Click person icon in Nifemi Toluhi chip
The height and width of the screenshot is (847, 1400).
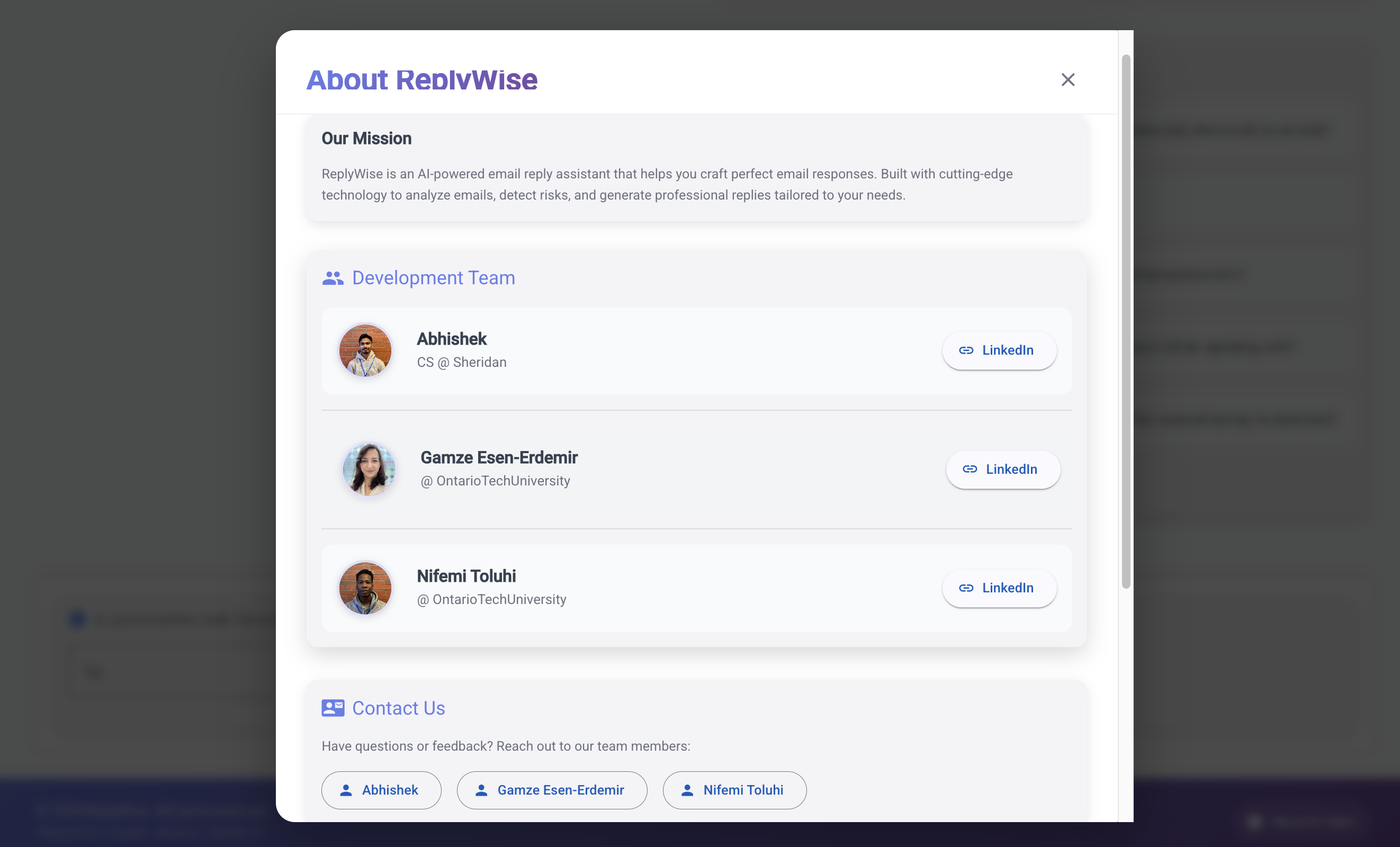click(687, 790)
